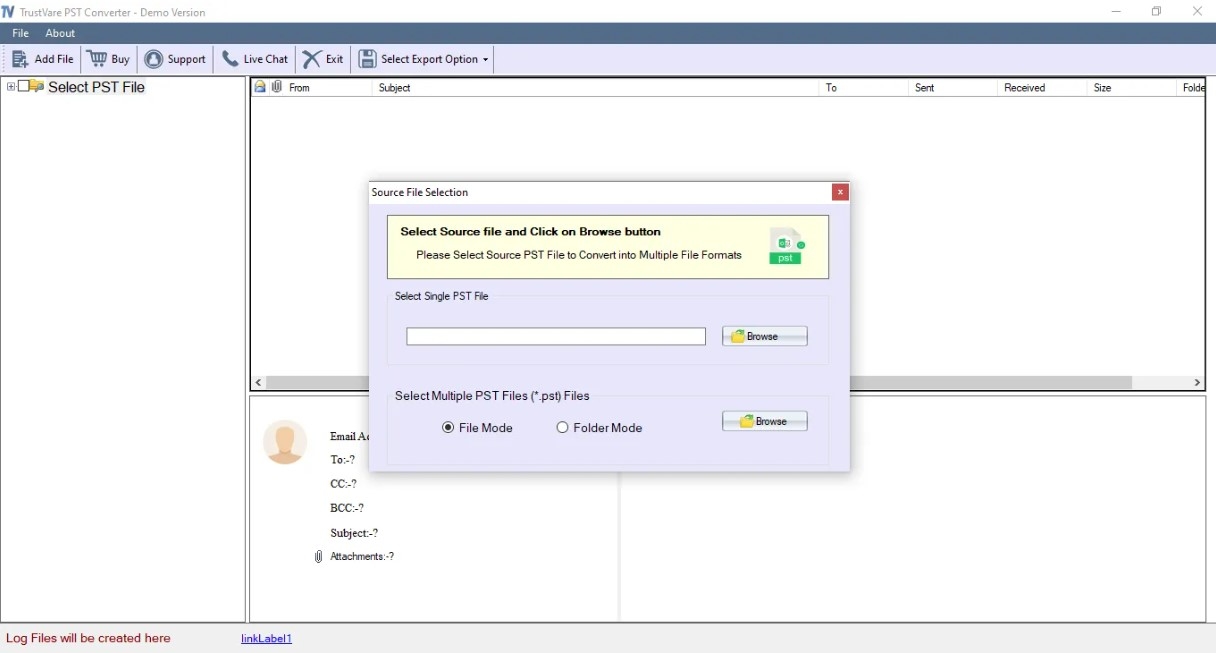Click the Add File toolbar button
This screenshot has height=653, width=1216.
(x=43, y=59)
